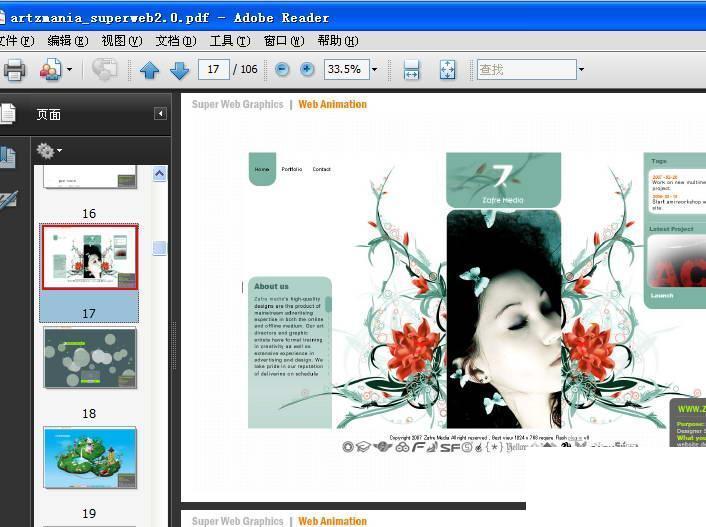Click the 查找 search field
Viewport: 706px width, 527px height.
point(526,69)
